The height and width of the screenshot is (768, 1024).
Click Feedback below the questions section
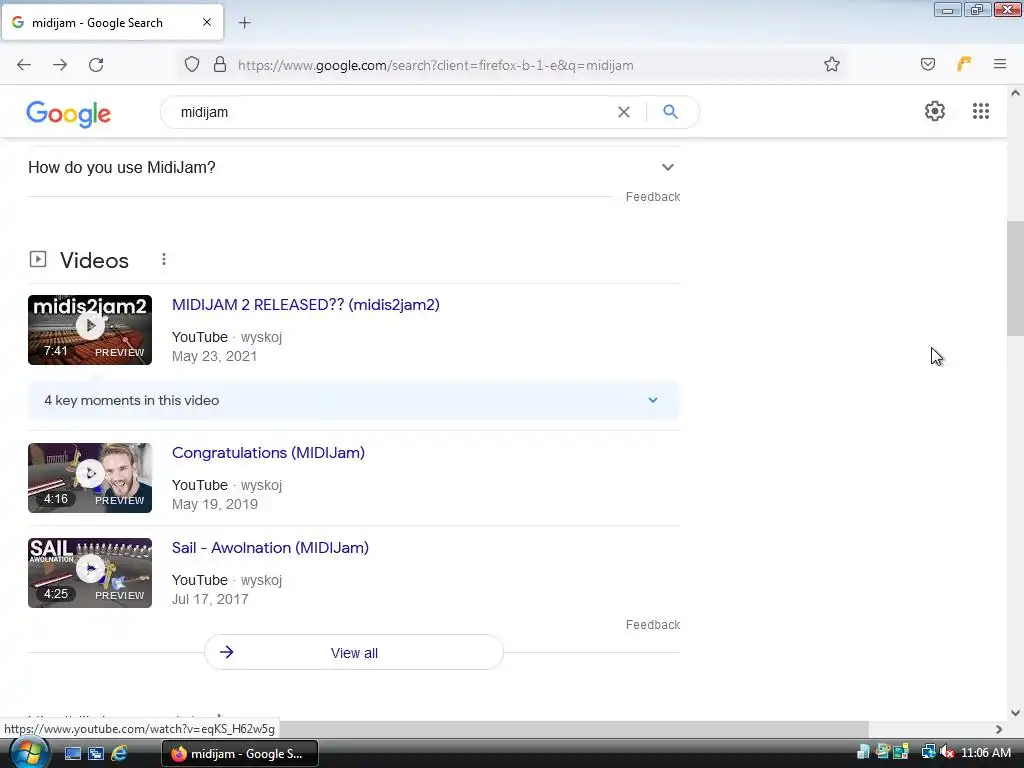[x=652, y=197]
